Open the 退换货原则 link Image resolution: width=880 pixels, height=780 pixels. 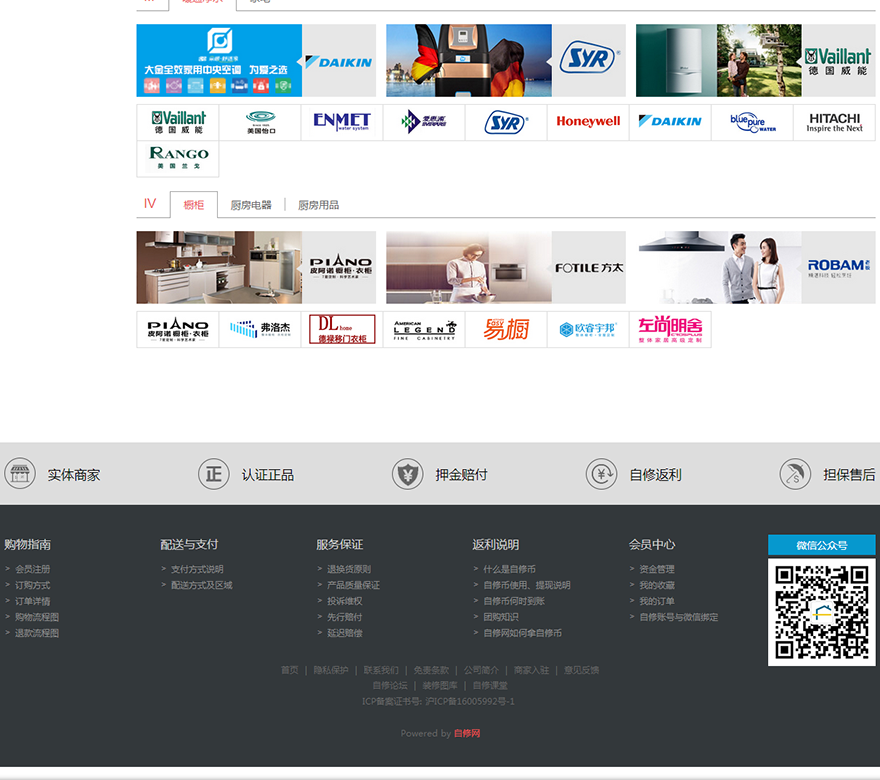[349, 569]
